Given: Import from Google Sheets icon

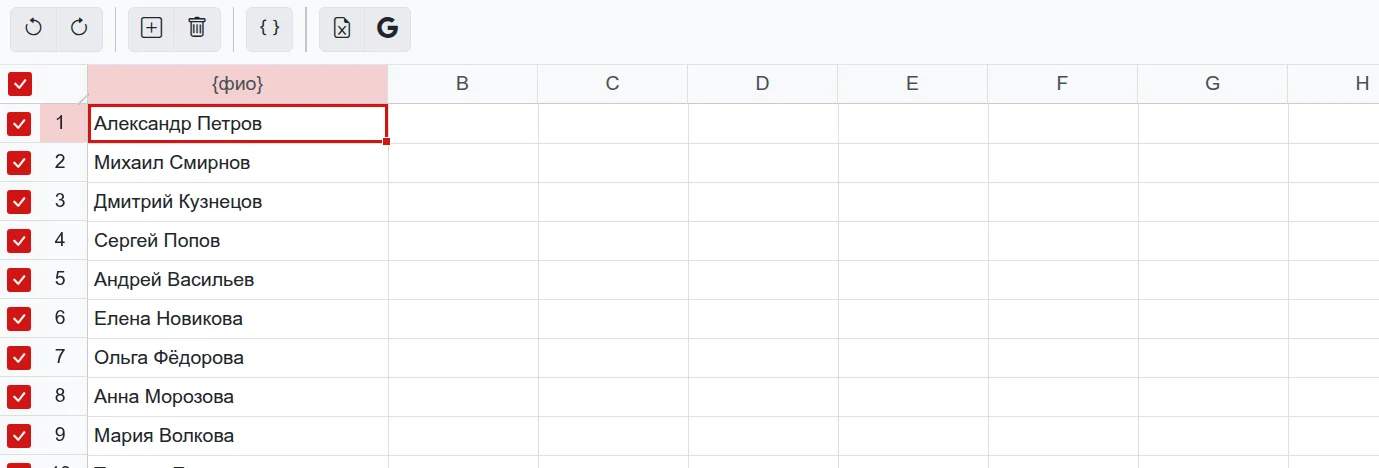Looking at the screenshot, I should point(387,28).
